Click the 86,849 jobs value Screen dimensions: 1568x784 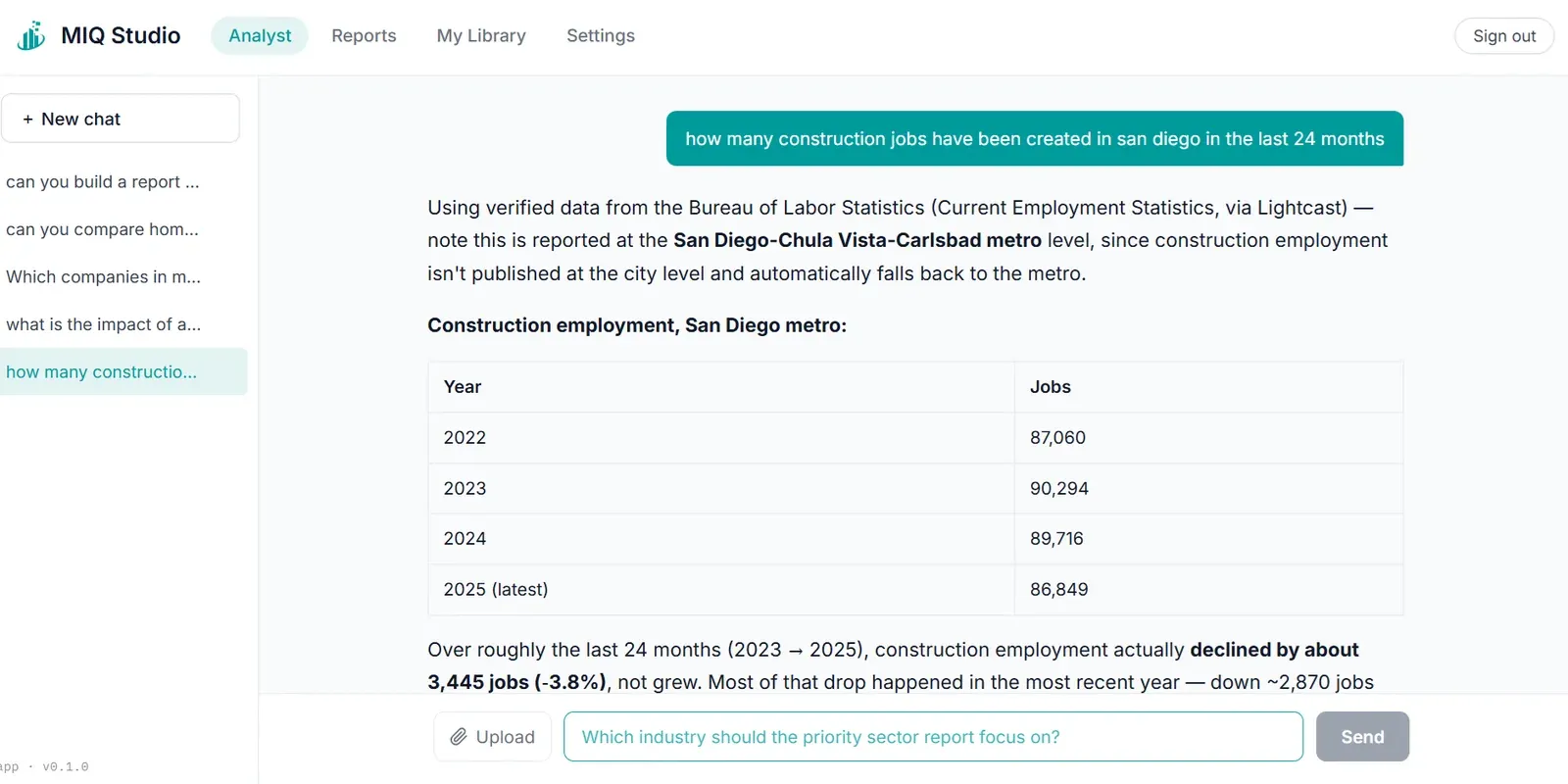[x=1059, y=590]
